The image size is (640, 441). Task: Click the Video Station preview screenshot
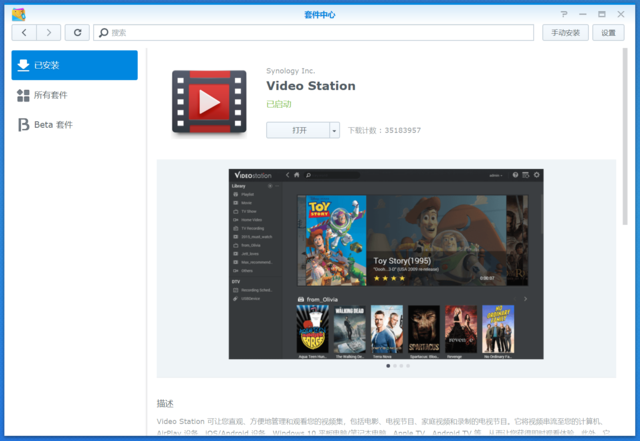tap(386, 264)
